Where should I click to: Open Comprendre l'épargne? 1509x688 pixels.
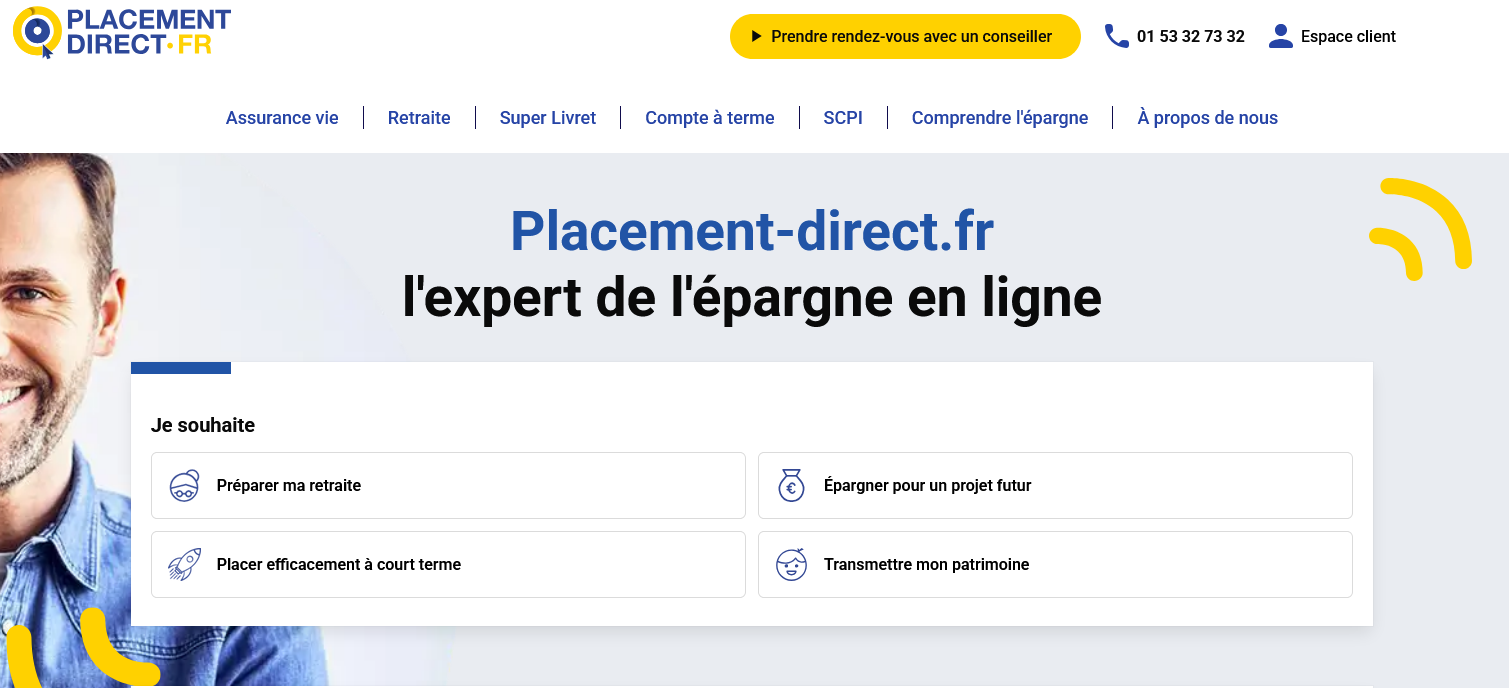pyautogui.click(x=999, y=117)
